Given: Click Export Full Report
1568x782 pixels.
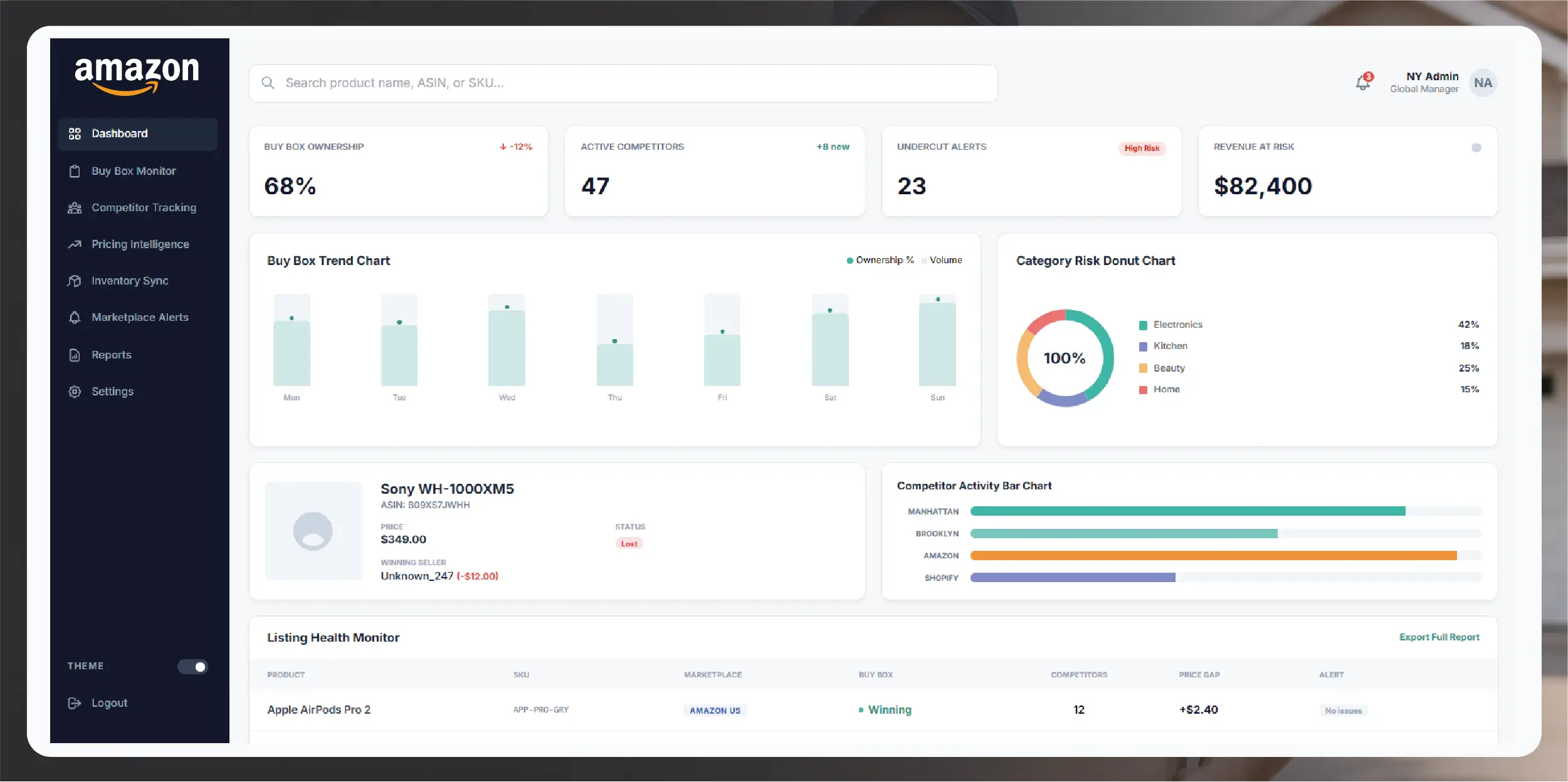Looking at the screenshot, I should coord(1439,637).
